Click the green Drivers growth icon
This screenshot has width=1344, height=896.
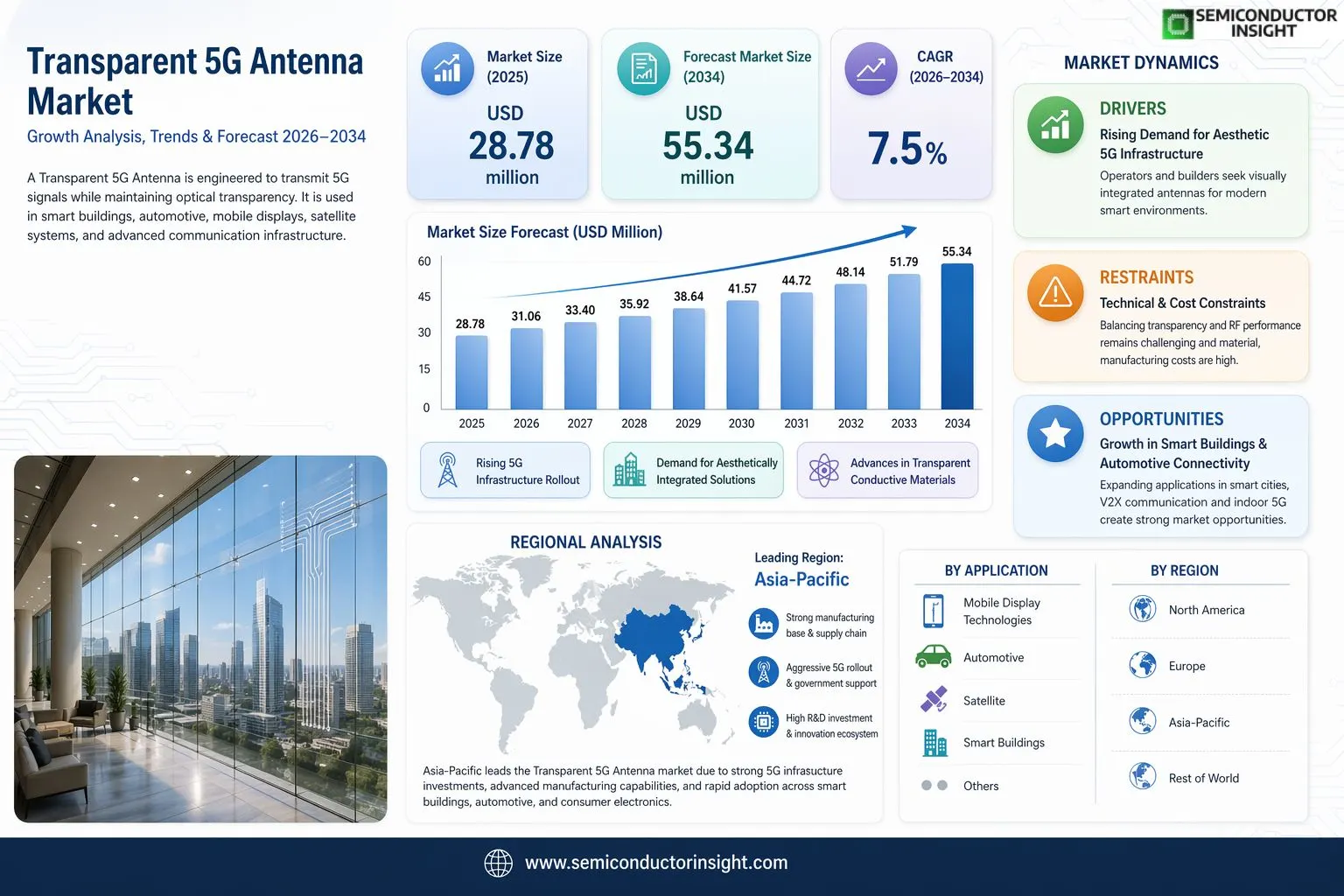point(1055,125)
